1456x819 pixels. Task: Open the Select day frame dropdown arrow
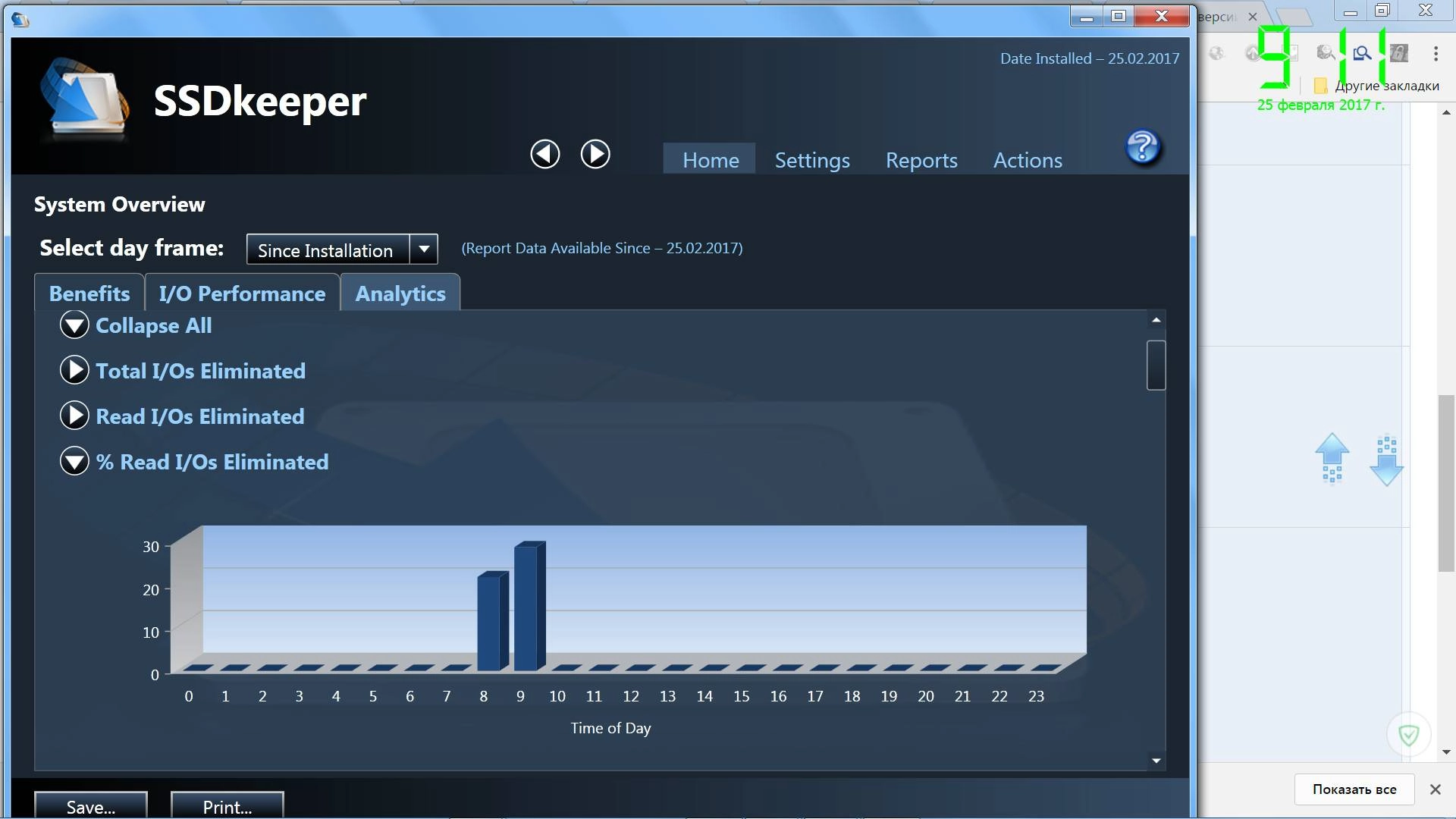tap(424, 249)
